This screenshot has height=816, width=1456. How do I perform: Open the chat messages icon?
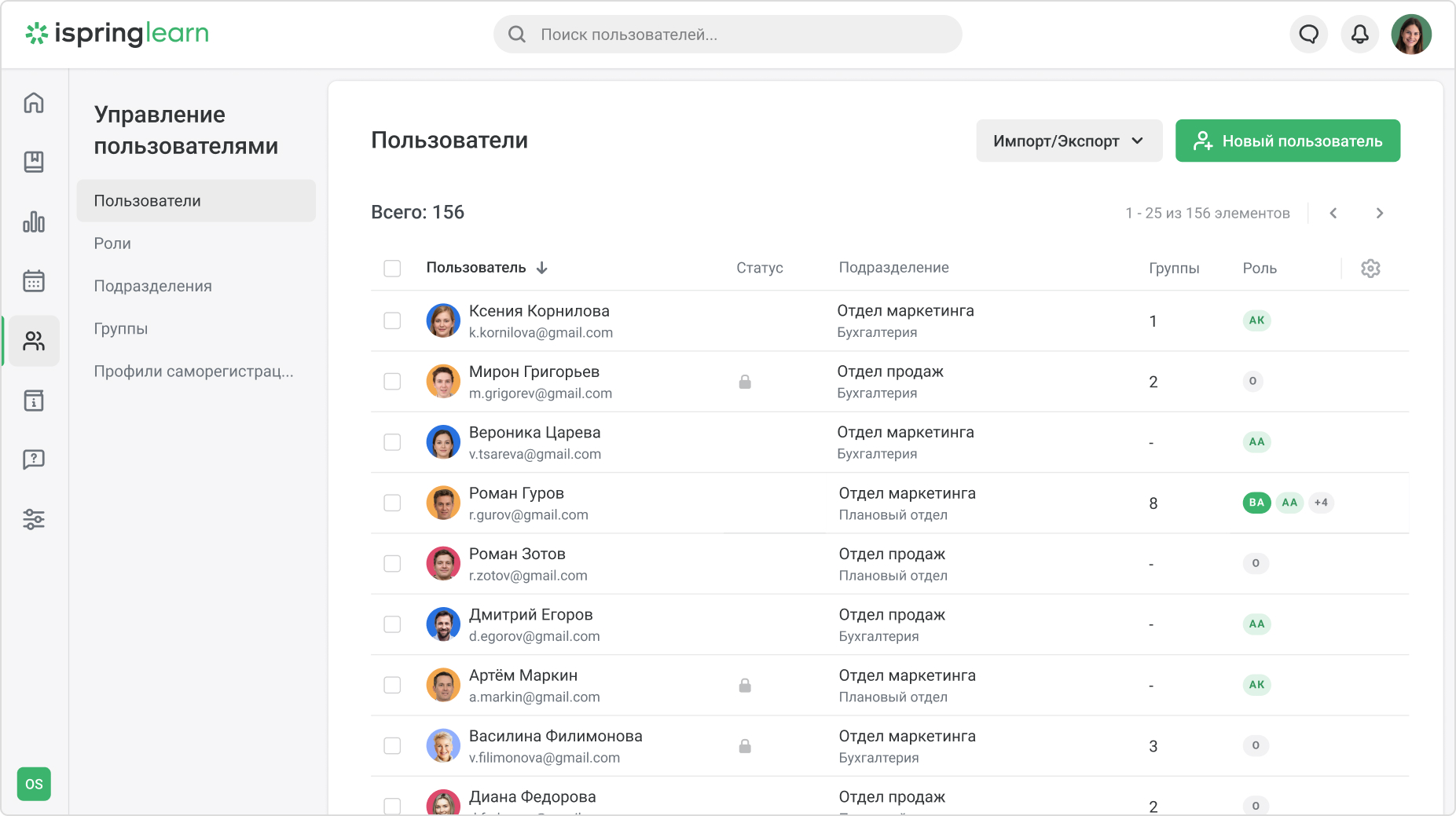point(1308,35)
